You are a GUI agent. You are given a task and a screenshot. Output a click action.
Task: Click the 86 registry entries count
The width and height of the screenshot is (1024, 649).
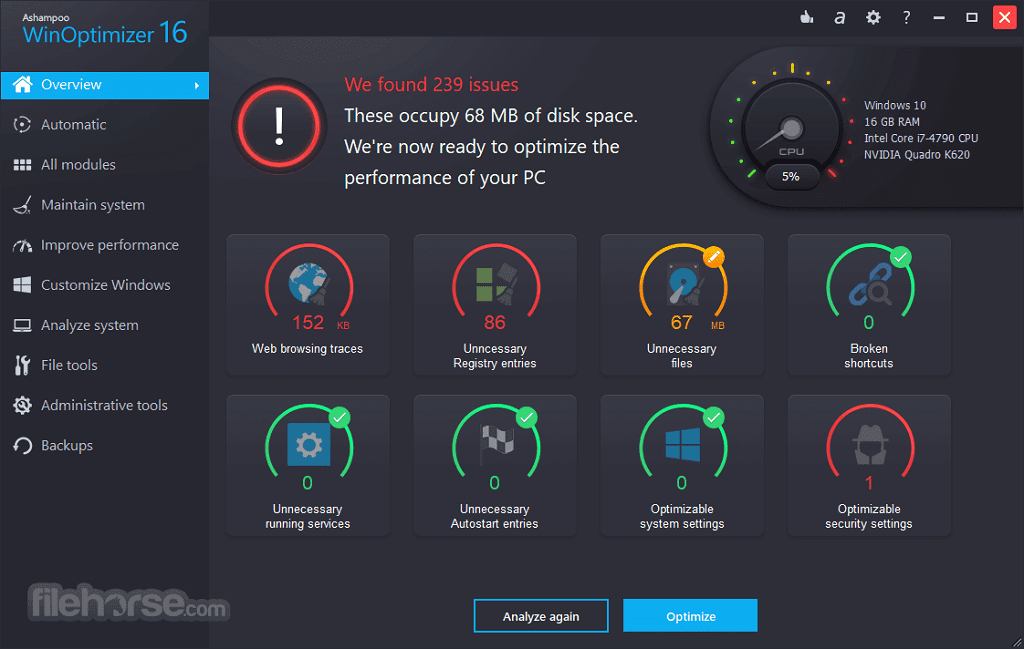coord(495,323)
